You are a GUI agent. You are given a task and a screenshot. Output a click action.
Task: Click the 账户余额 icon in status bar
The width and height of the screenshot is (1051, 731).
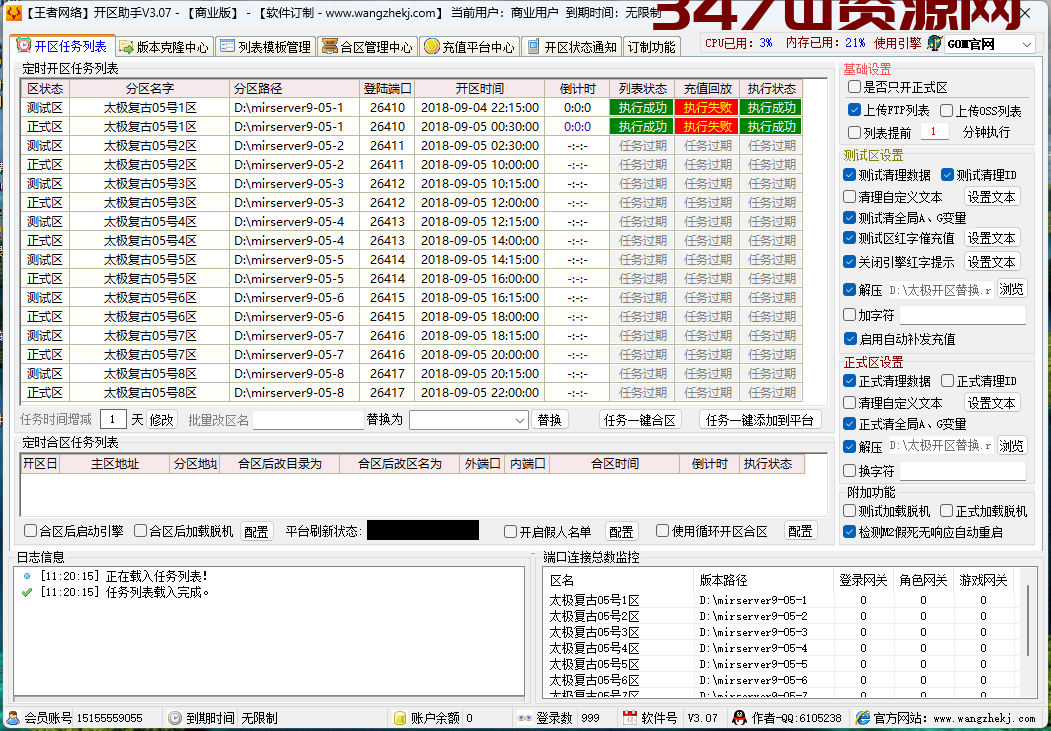399,718
